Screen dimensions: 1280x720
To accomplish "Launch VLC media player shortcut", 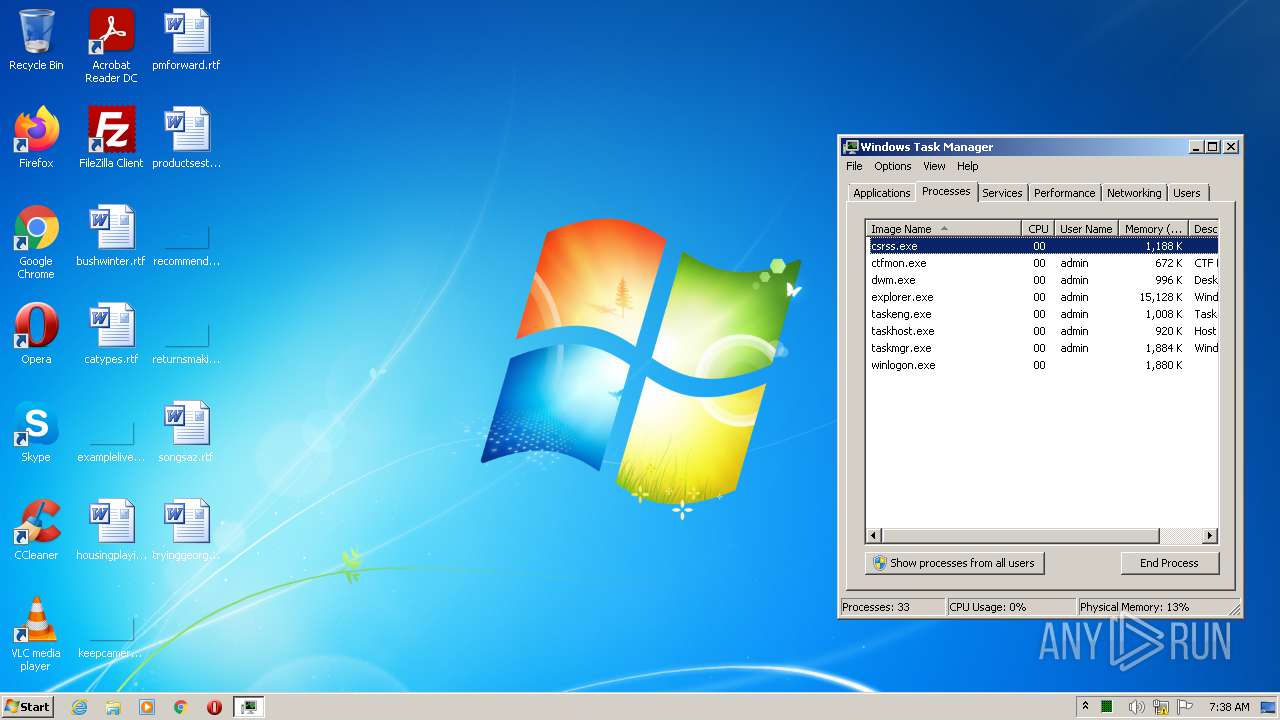I will pyautogui.click(x=36, y=634).
